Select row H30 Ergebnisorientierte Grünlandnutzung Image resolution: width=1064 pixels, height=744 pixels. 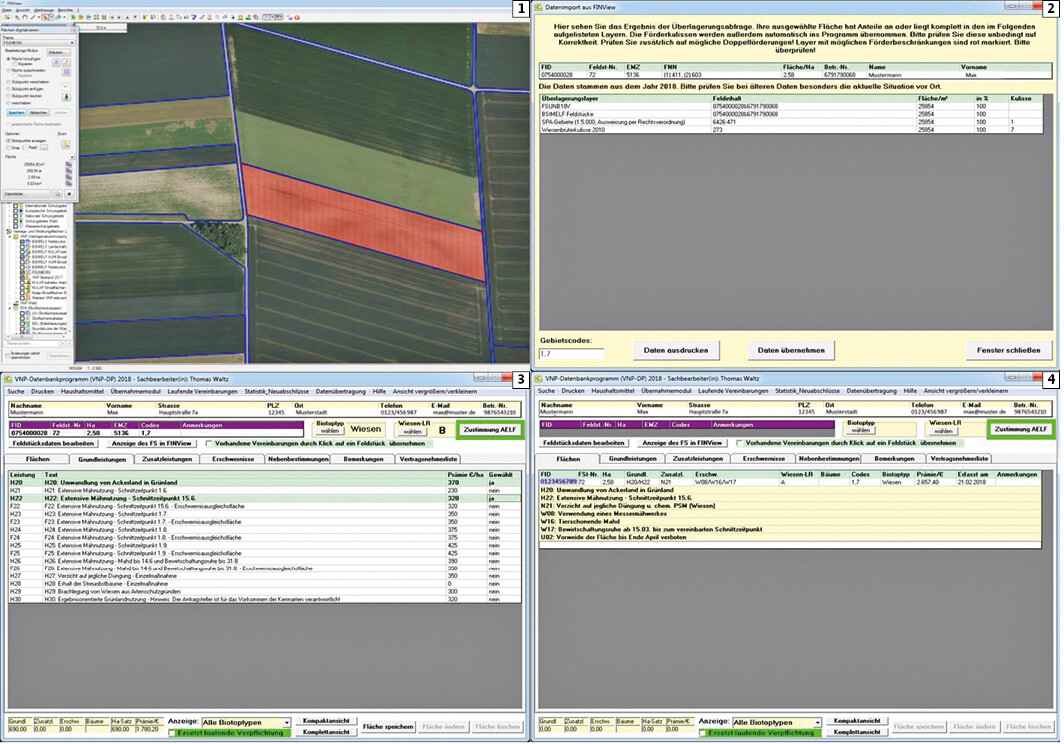click(265, 599)
